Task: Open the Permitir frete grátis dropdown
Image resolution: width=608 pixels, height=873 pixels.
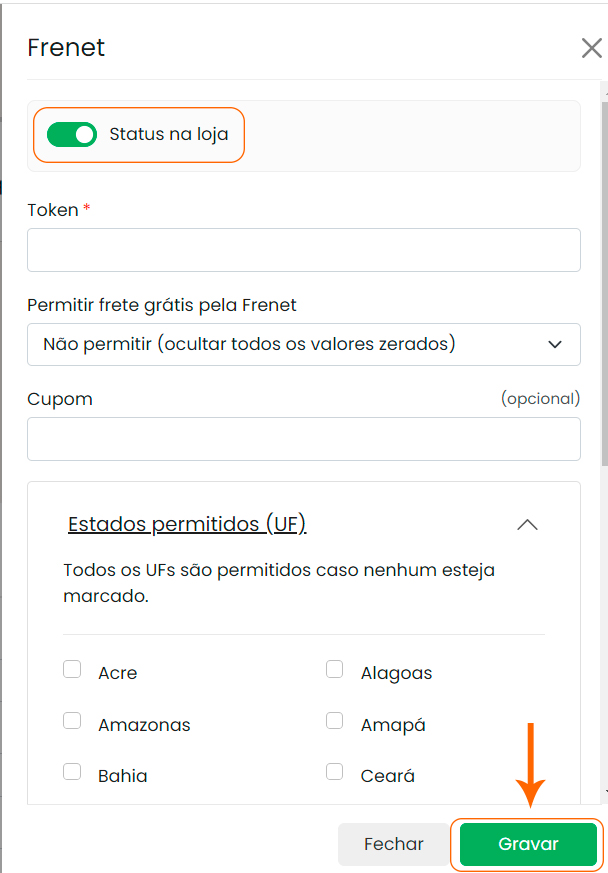Action: (x=303, y=344)
